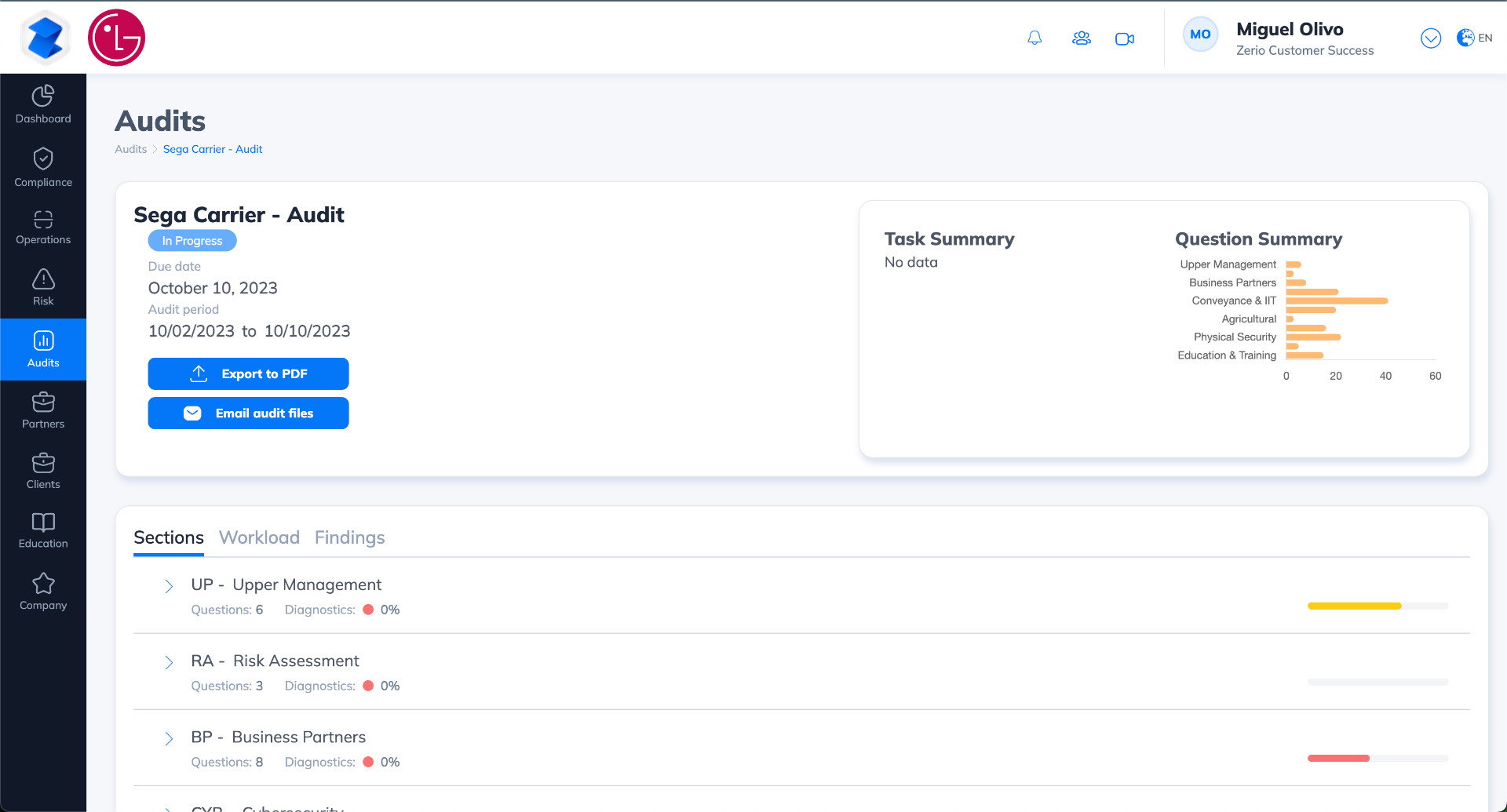Click Sega Carrier - Audit breadcrumb
The width and height of the screenshot is (1507, 812).
[213, 149]
